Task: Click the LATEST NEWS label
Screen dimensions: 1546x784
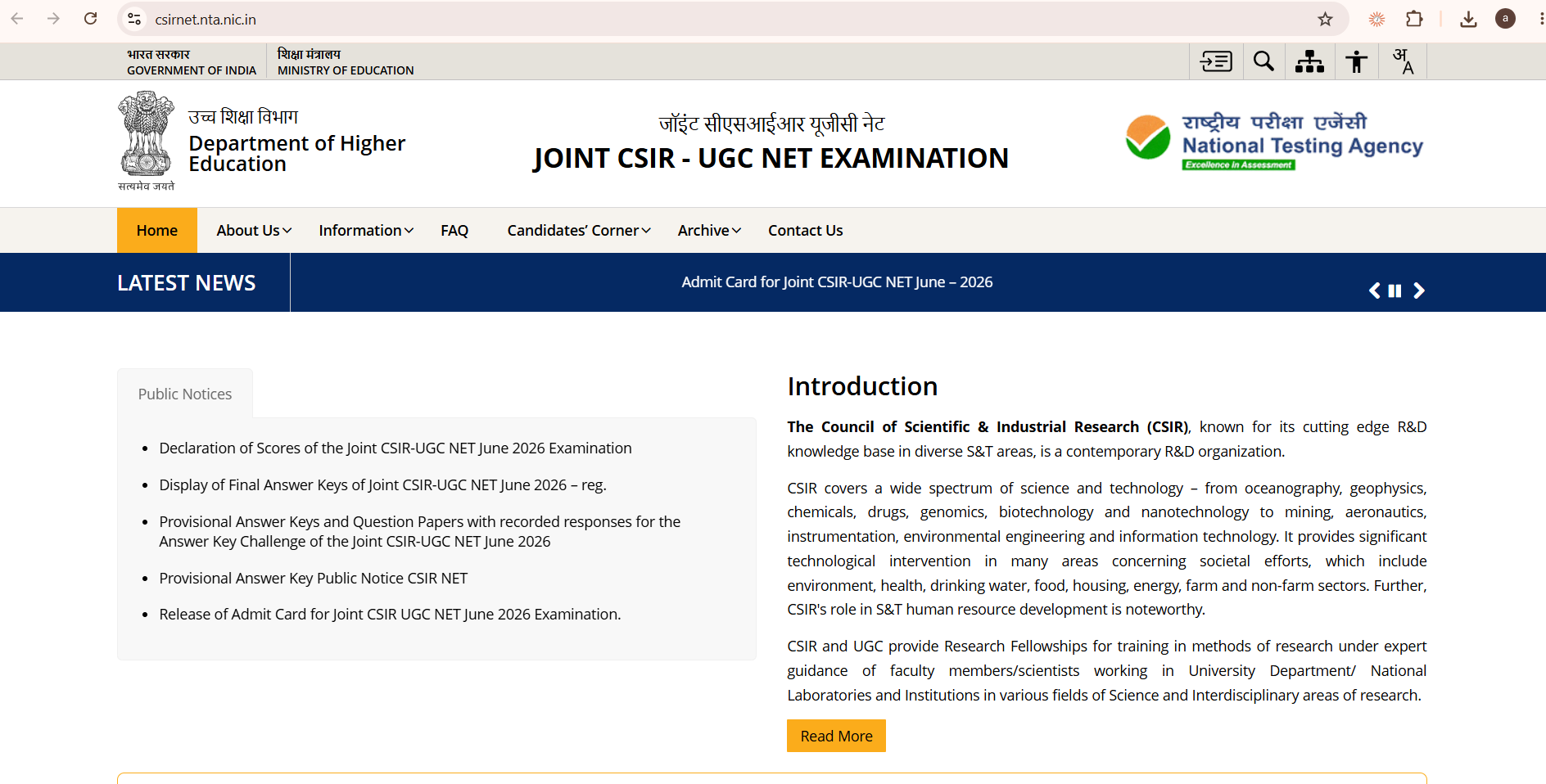Action: tap(187, 282)
